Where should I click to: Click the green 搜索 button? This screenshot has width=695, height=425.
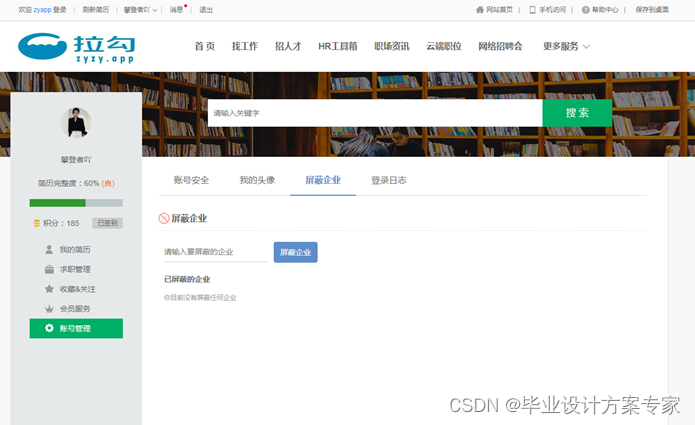577,113
